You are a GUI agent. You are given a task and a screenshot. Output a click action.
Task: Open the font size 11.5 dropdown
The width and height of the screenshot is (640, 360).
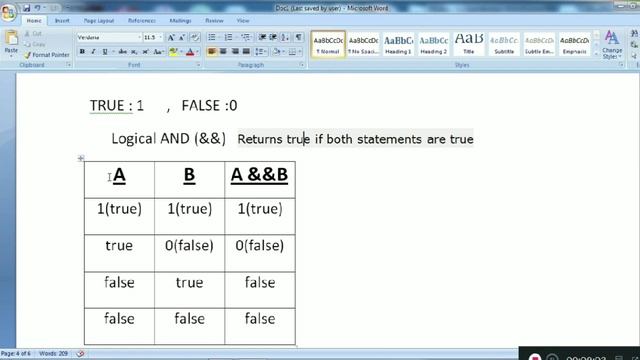point(161,38)
